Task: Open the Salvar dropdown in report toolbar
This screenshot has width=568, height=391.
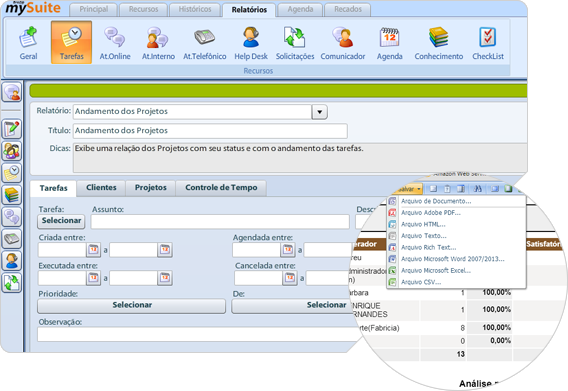Action: coord(409,189)
